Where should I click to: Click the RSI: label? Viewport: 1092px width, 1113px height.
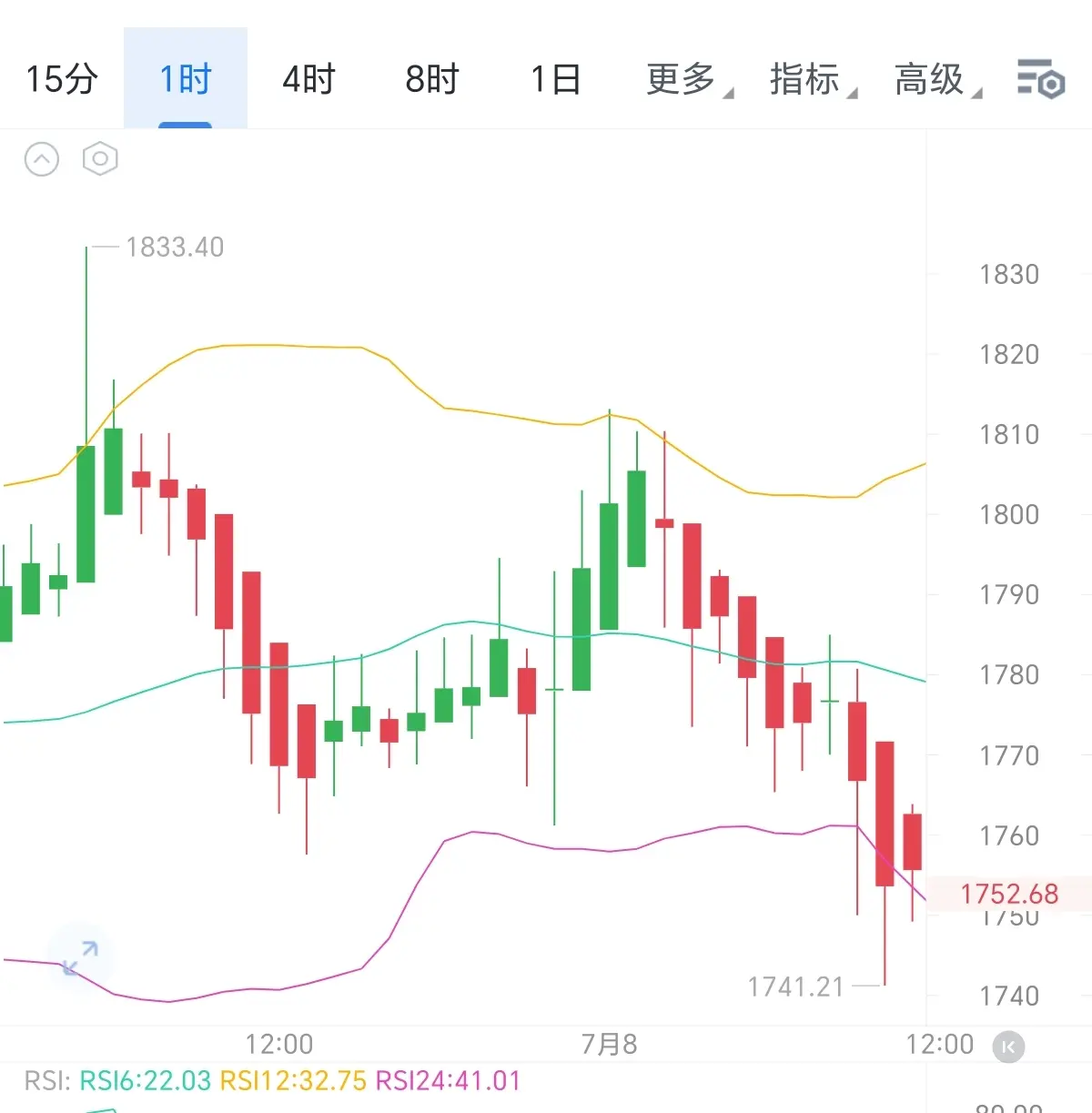48,1081
